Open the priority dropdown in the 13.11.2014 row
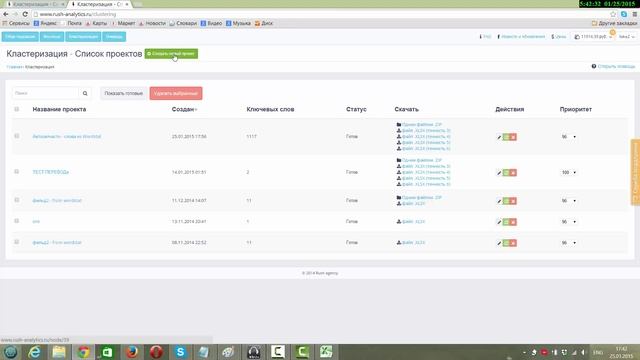The width and height of the screenshot is (640, 360). (x=569, y=222)
